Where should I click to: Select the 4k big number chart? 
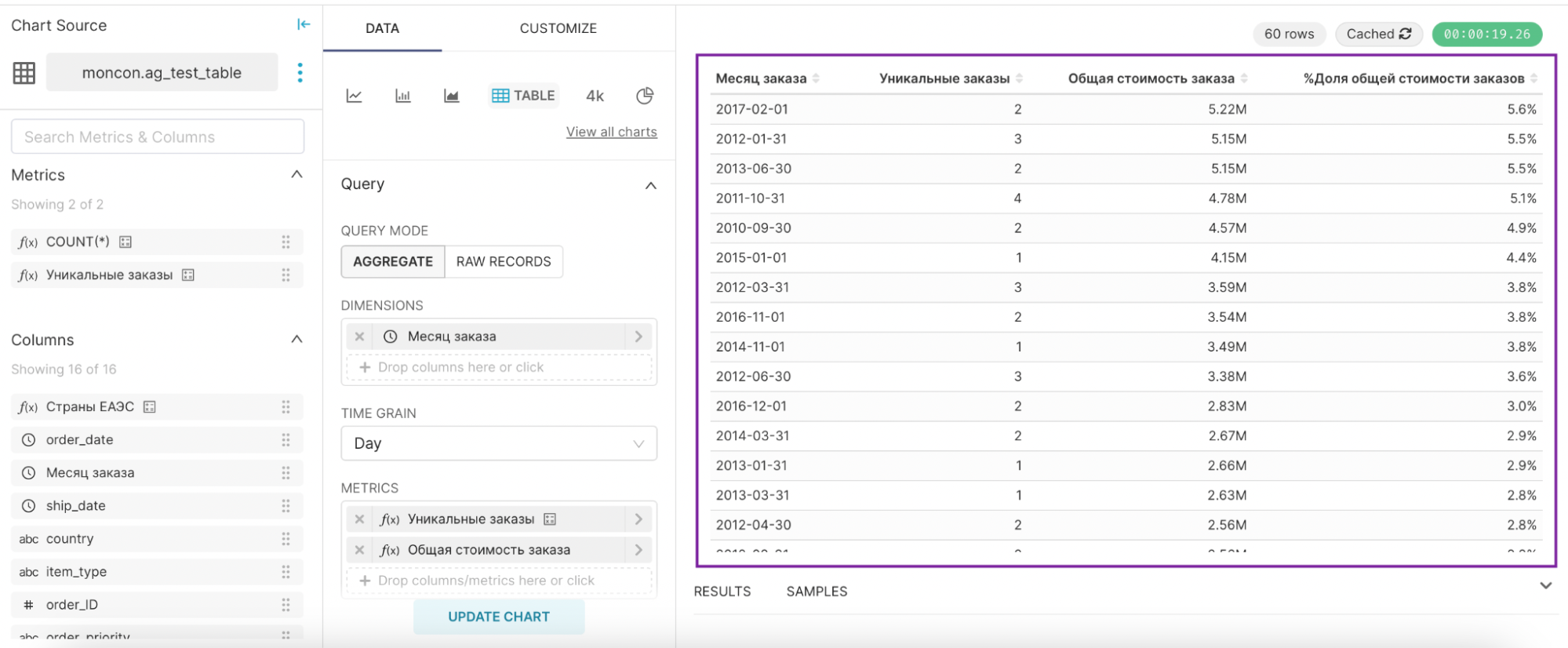[595, 96]
